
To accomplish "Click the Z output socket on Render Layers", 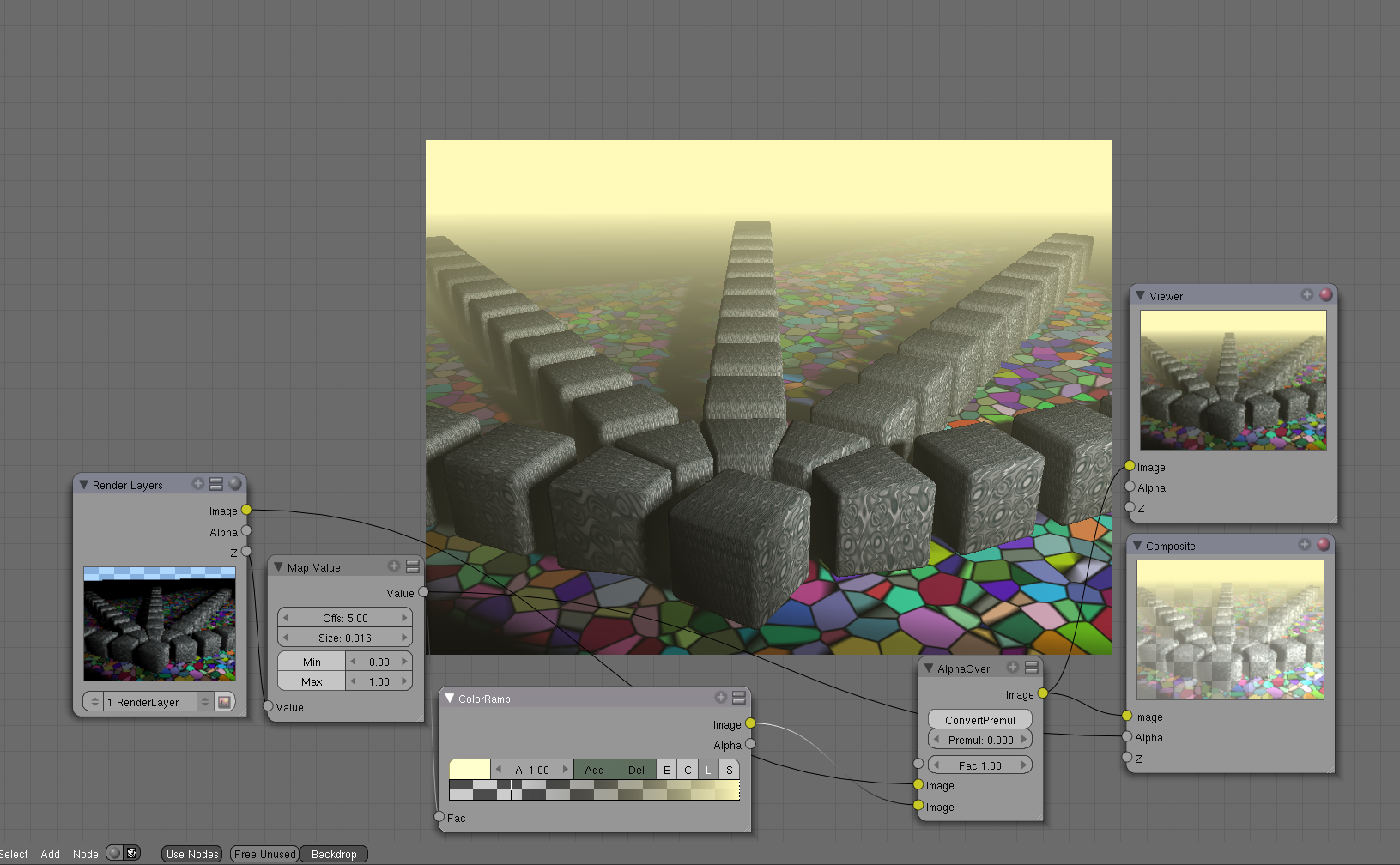I will (246, 551).
